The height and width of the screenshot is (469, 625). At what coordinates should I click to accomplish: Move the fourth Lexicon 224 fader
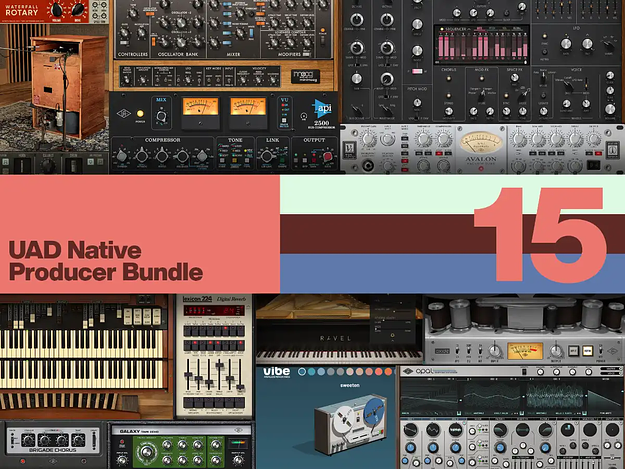click(x=219, y=365)
